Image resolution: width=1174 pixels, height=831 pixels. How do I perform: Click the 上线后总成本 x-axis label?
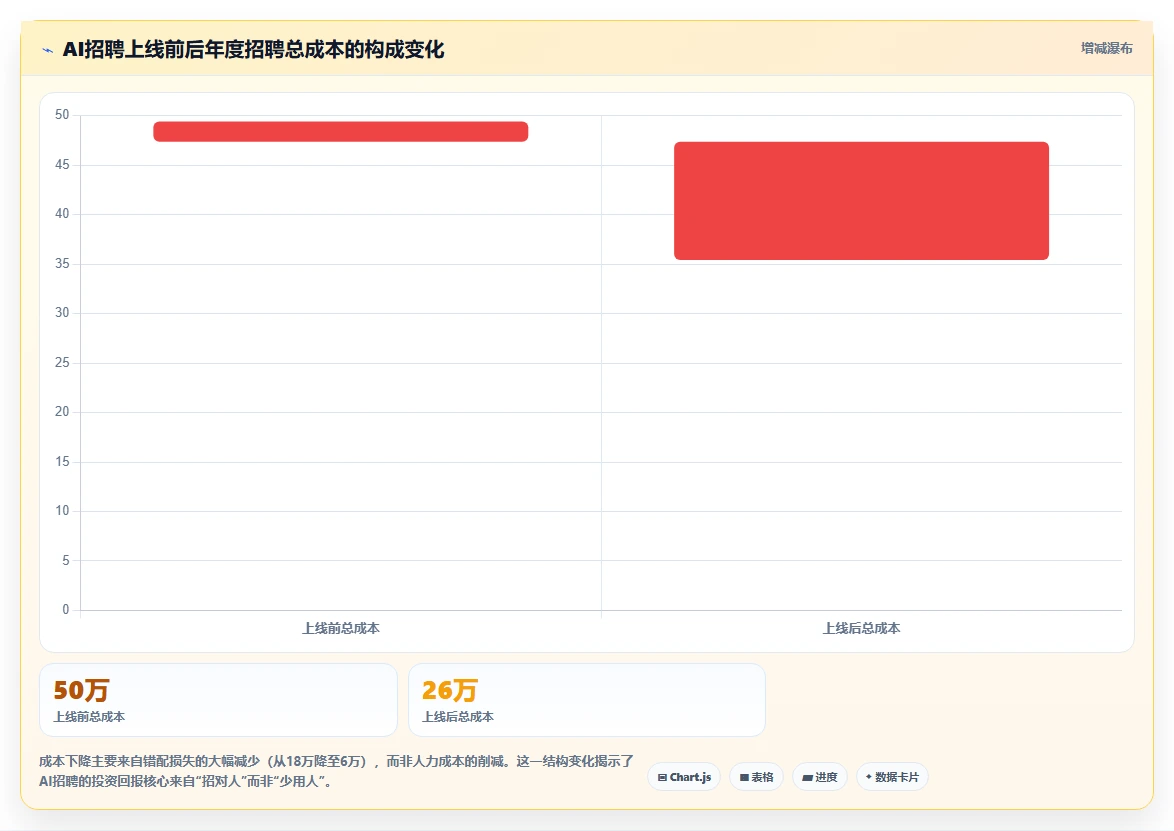[x=861, y=628]
